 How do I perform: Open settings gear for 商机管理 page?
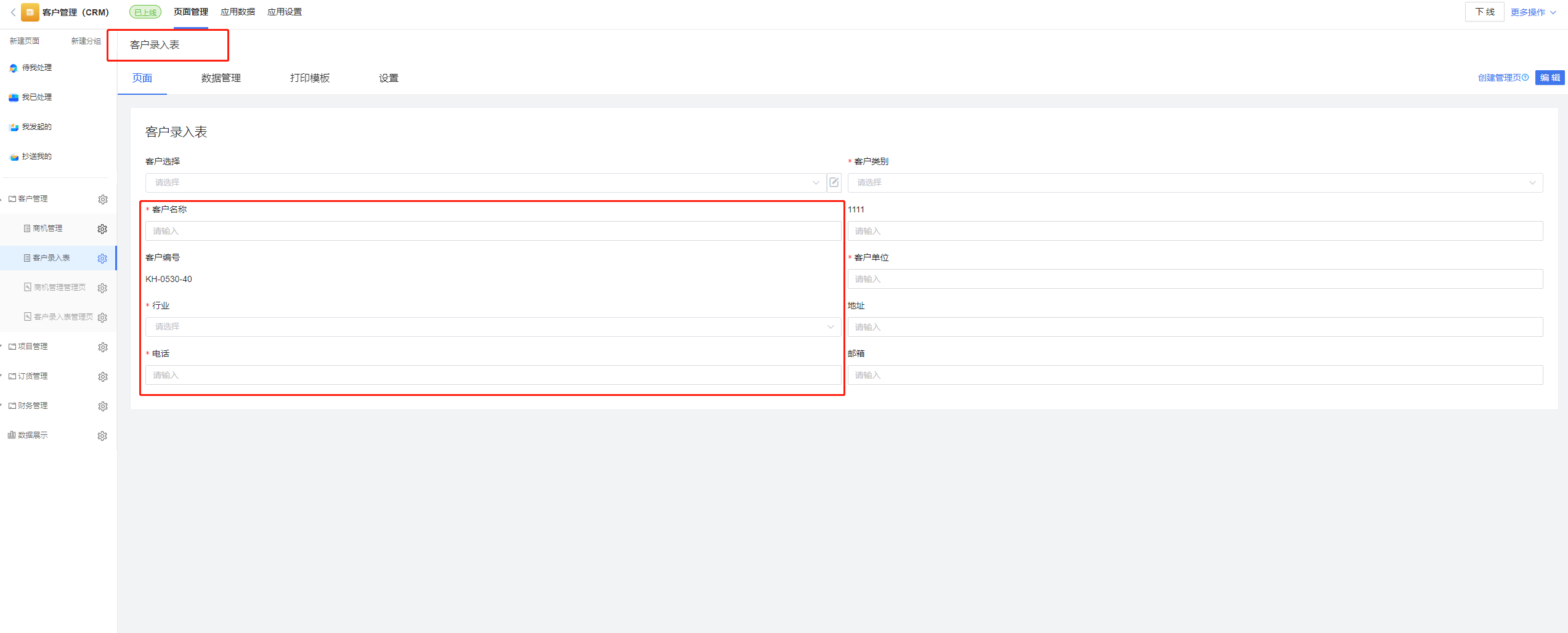click(x=102, y=229)
